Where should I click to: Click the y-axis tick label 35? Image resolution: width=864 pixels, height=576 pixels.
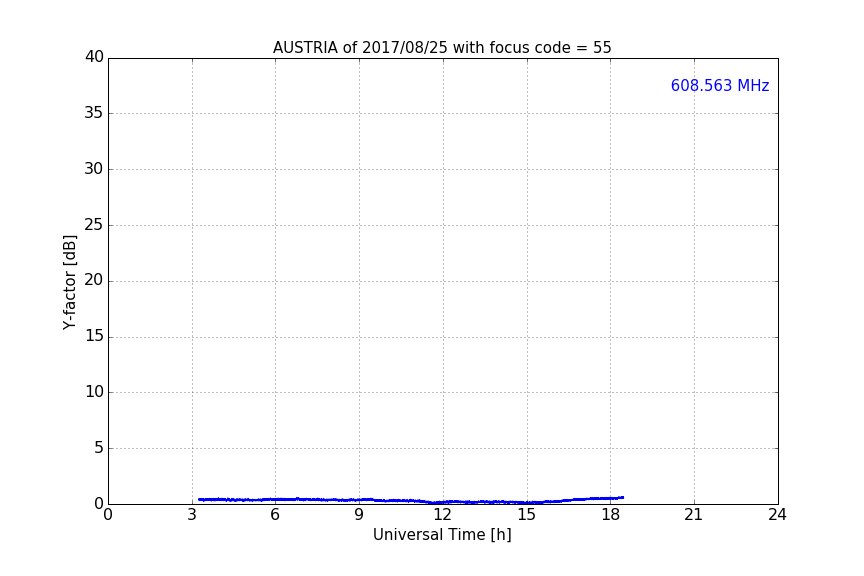click(x=94, y=113)
